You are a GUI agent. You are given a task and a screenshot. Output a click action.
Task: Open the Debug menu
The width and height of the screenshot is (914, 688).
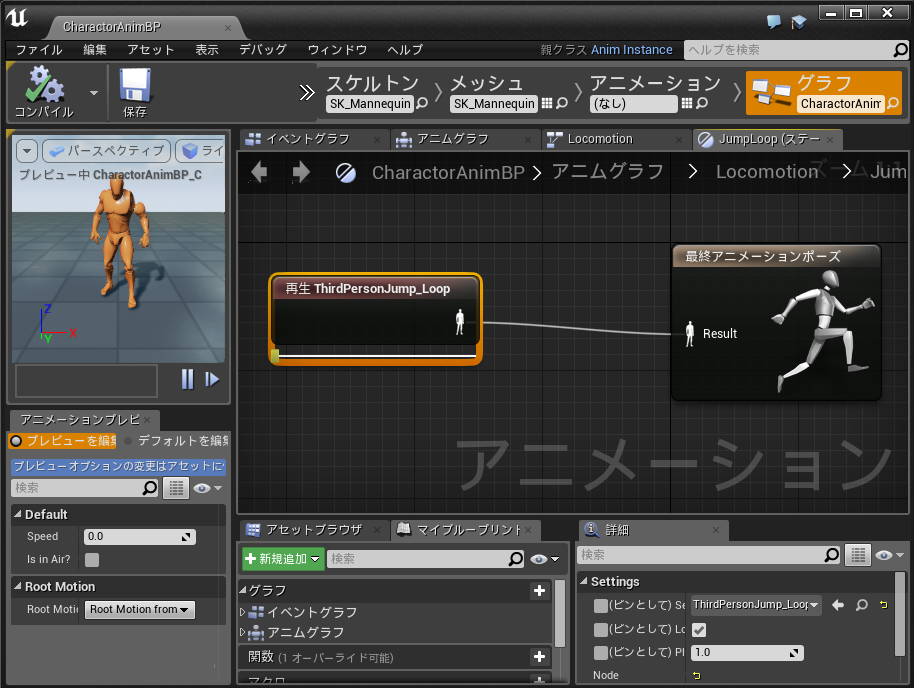(x=263, y=50)
